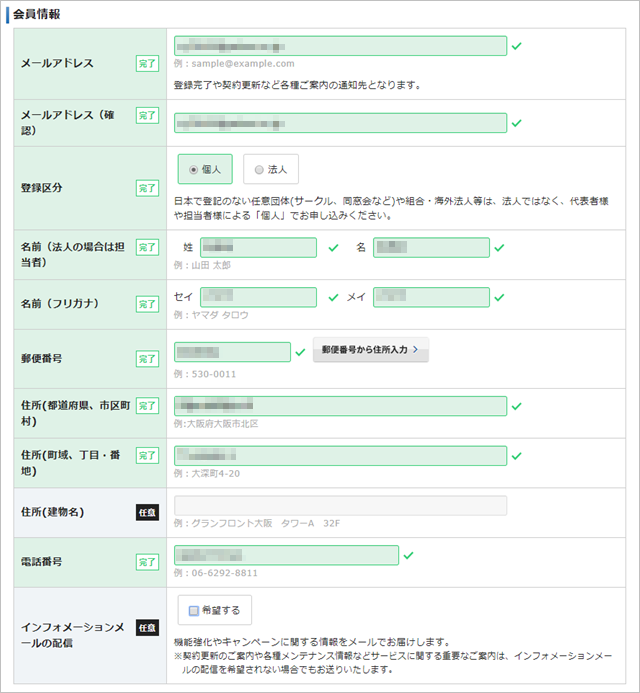Click the 任意 badge beside 住所(建物名)
Image resolution: width=640 pixels, height=693 pixels.
(147, 512)
